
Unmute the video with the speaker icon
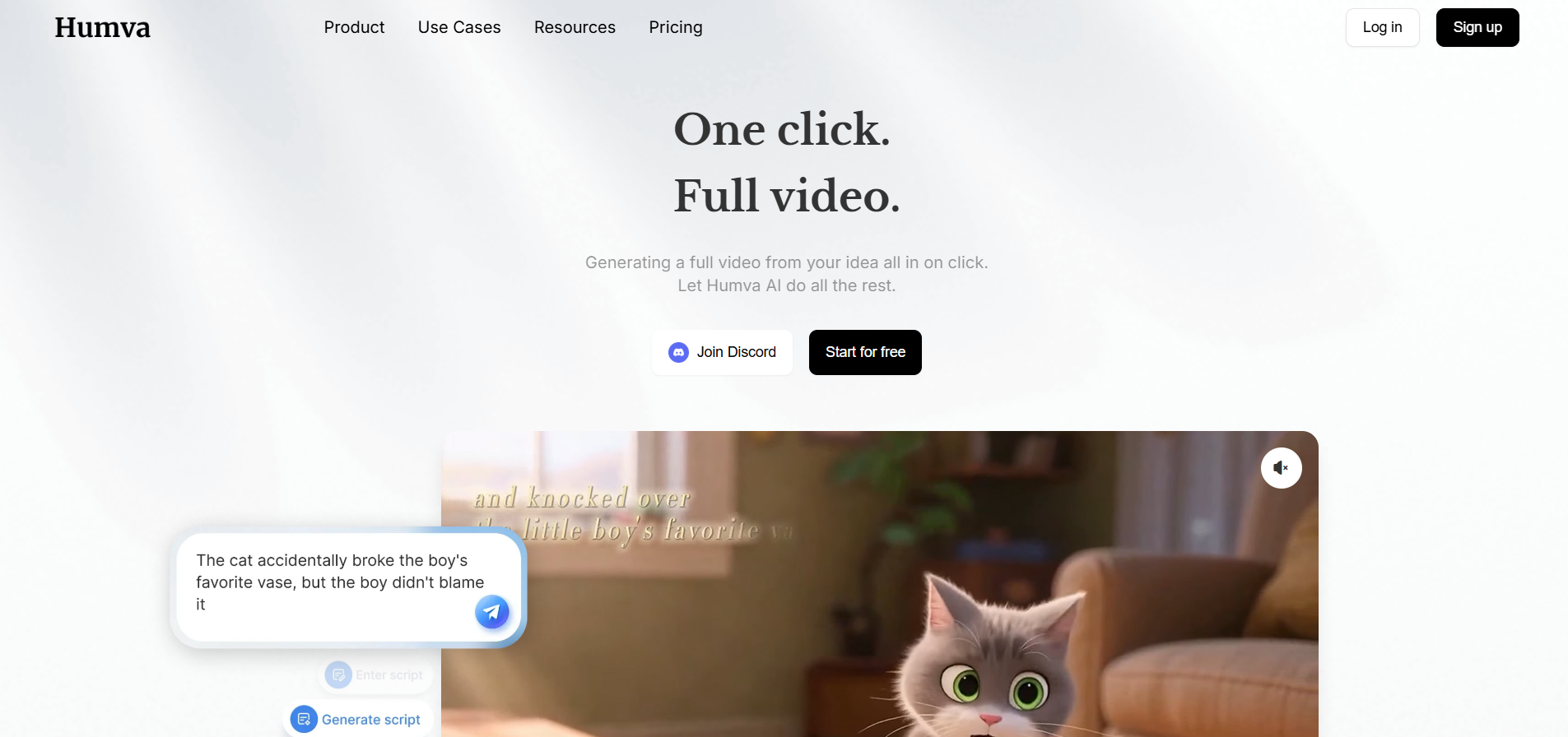1281,468
